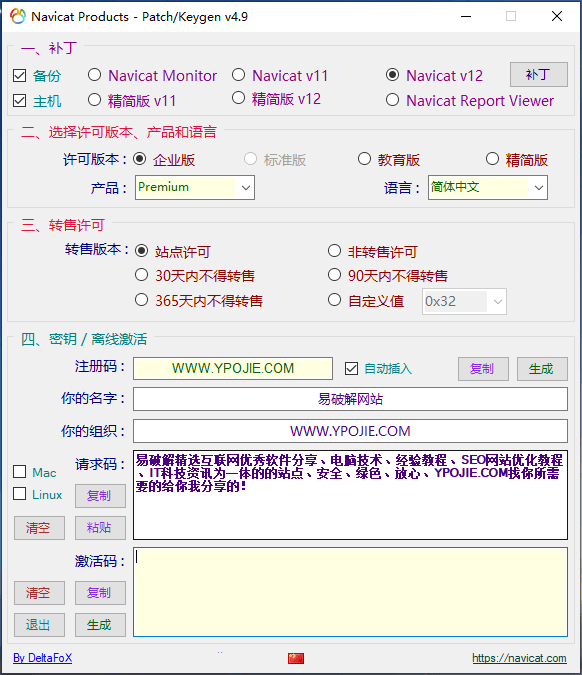Toggle the 主机 checkbox
582x675 pixels.
pyautogui.click(x=19, y=101)
